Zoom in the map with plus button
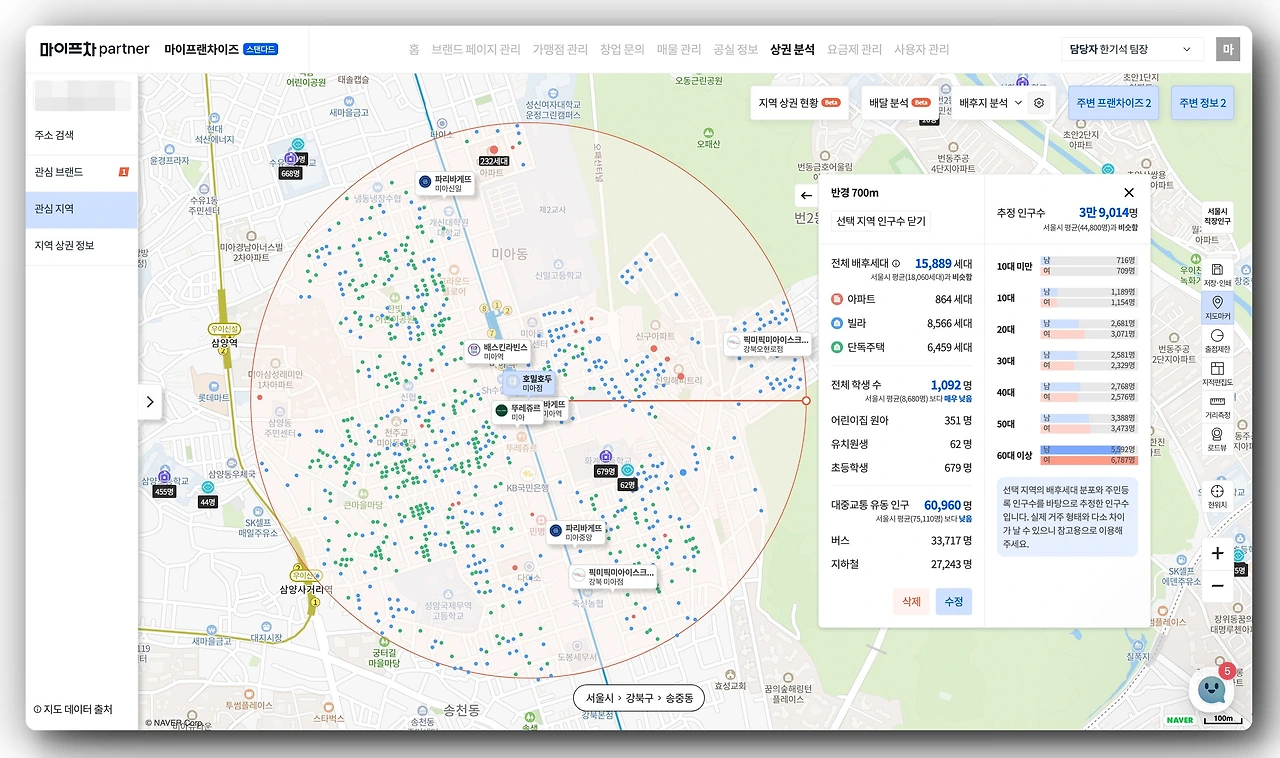The image size is (1280, 758). click(x=1217, y=553)
